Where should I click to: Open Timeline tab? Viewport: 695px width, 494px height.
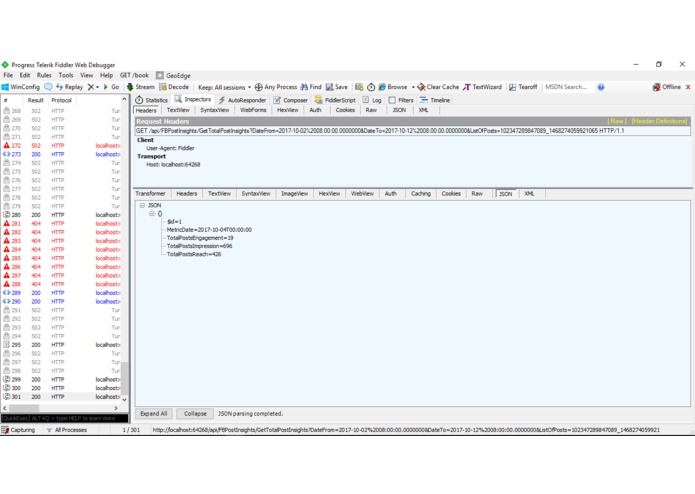[435, 100]
